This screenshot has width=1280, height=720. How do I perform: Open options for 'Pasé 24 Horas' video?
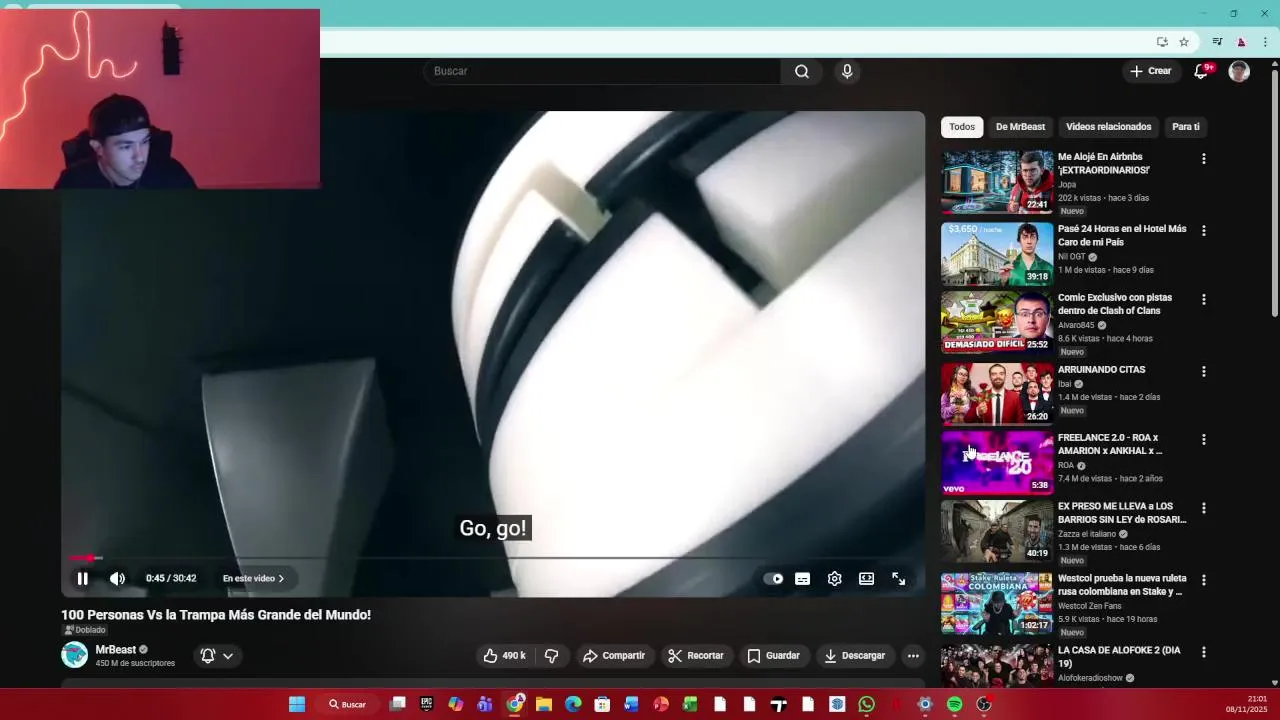tap(1203, 231)
